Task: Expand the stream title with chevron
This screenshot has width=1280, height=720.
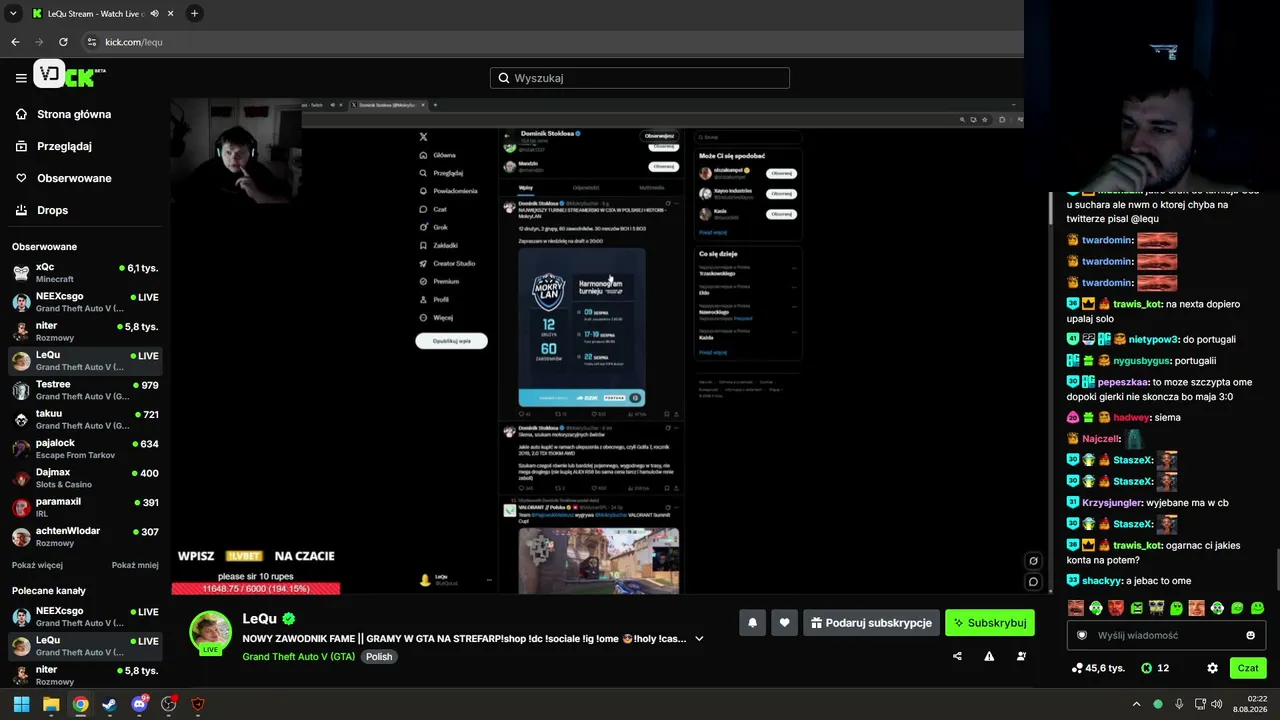Action: (699, 639)
